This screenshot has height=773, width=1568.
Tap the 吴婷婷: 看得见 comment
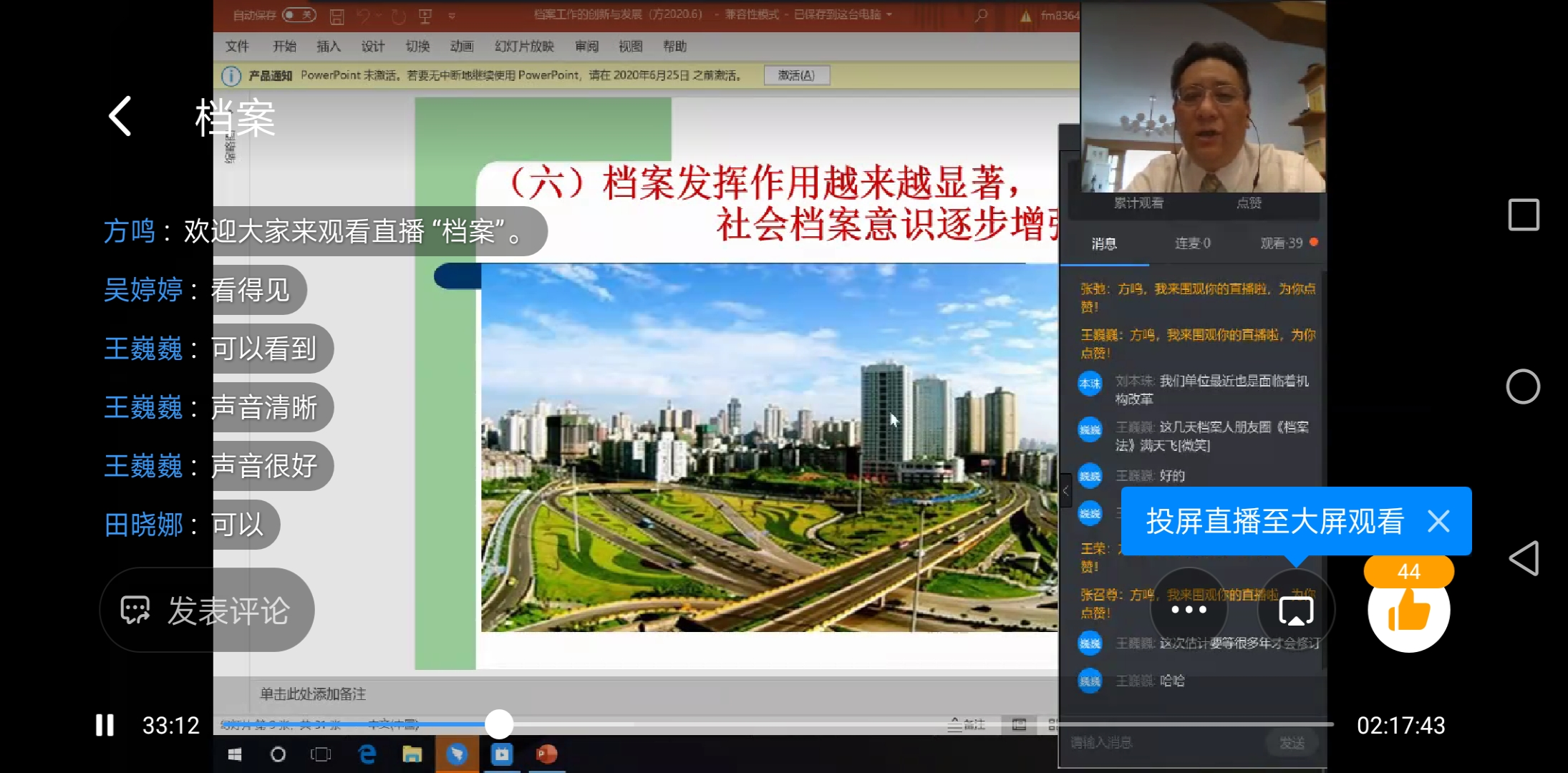point(203,290)
